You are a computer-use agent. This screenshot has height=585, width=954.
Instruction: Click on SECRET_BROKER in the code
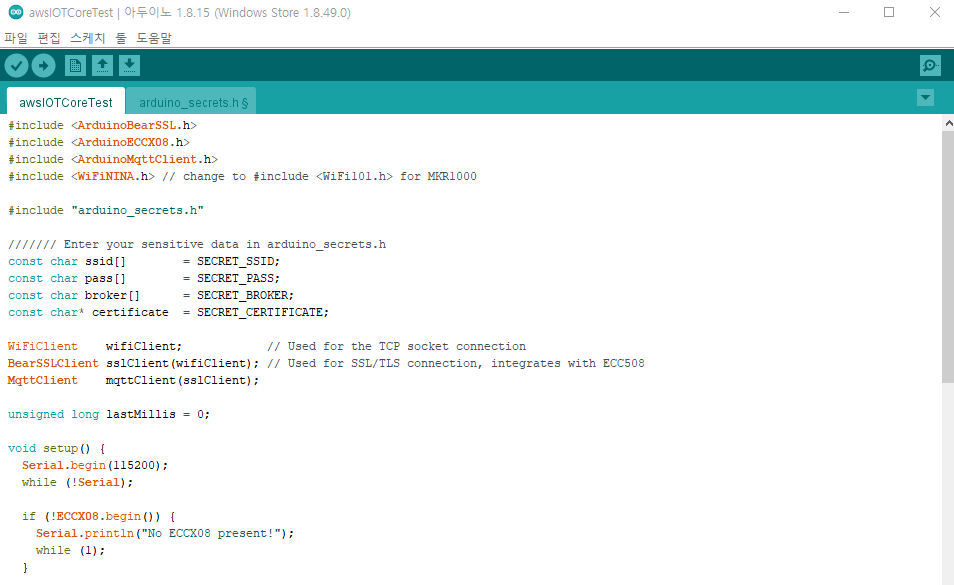coord(243,296)
